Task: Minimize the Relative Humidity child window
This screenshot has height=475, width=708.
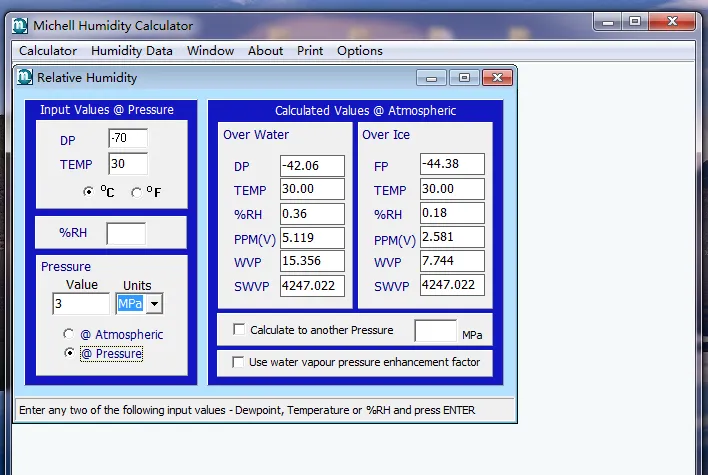Action: click(x=431, y=78)
